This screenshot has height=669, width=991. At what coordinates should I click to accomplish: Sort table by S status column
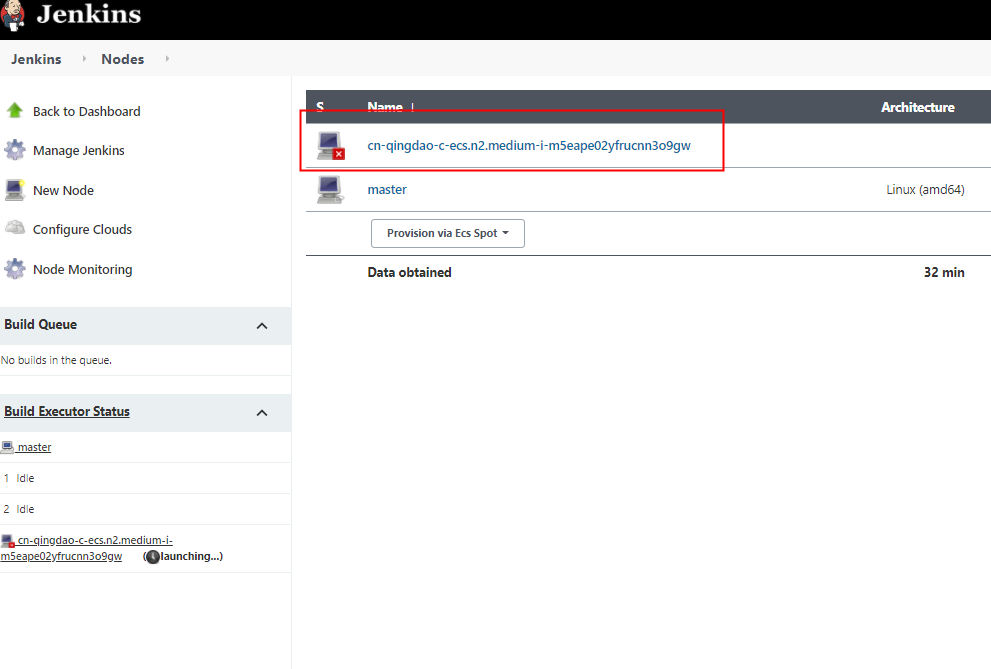click(x=320, y=107)
